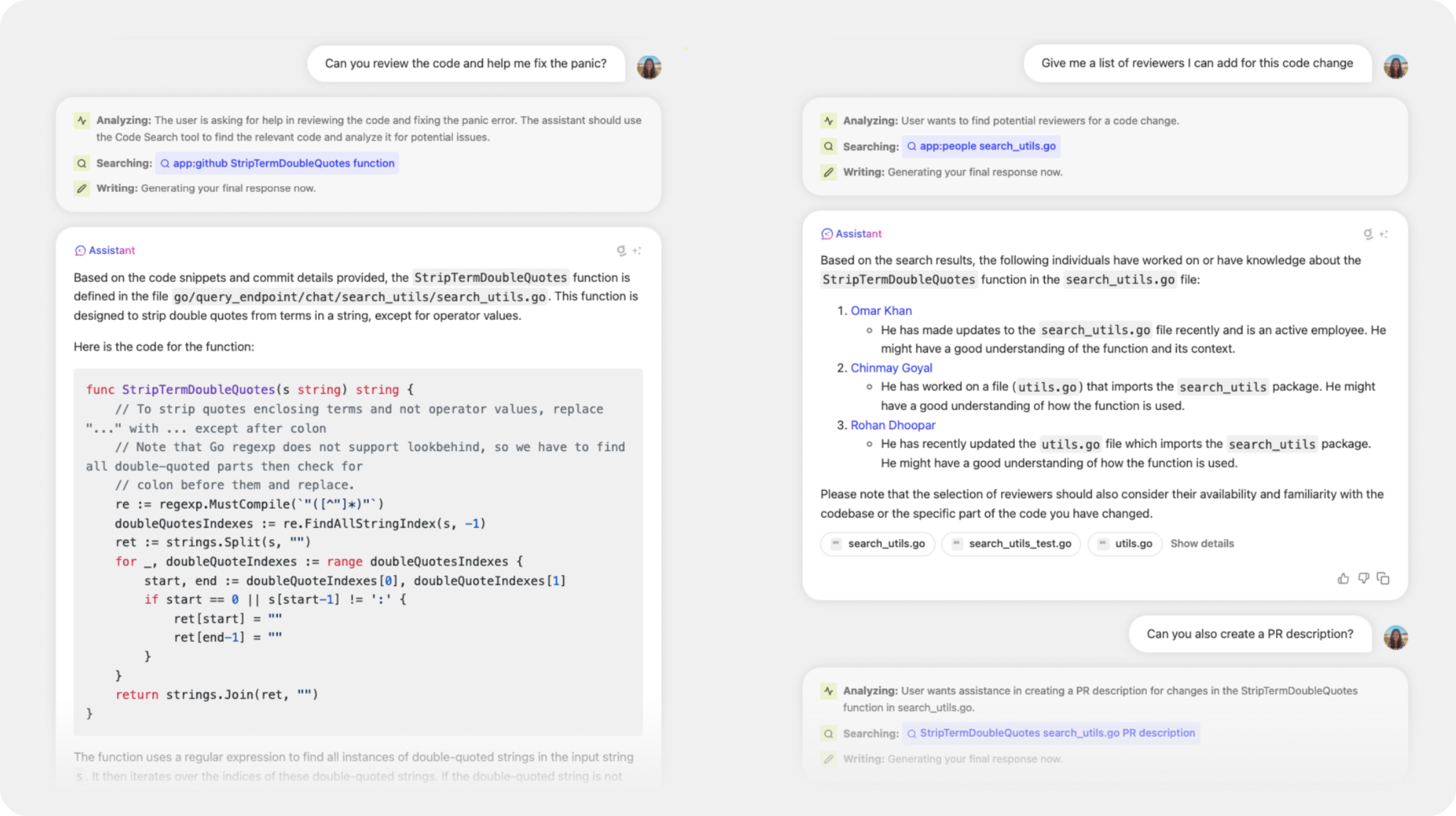Click StripTermDoubleQuotes PR description search query

(x=1050, y=733)
